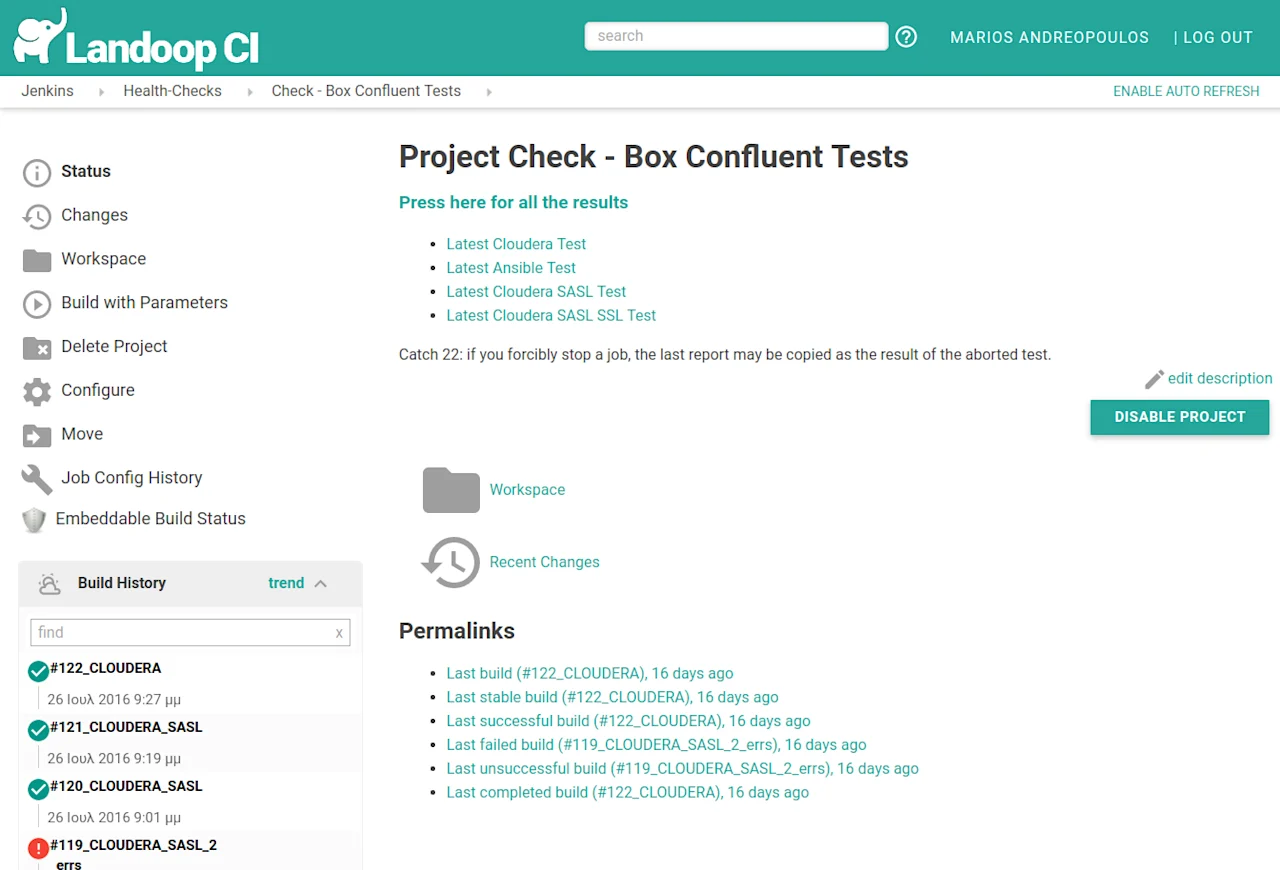The image size is (1280, 870).
Task: Open Last successful build permalink
Action: [628, 721]
